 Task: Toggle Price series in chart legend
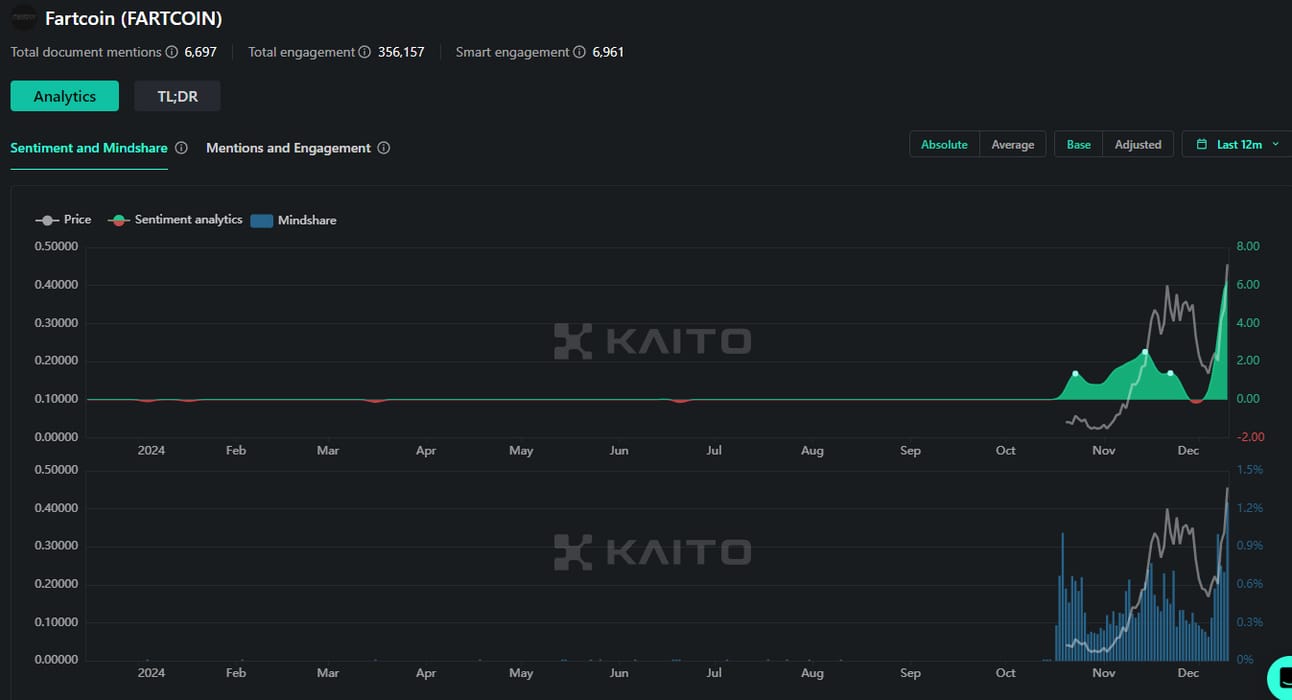pos(63,220)
